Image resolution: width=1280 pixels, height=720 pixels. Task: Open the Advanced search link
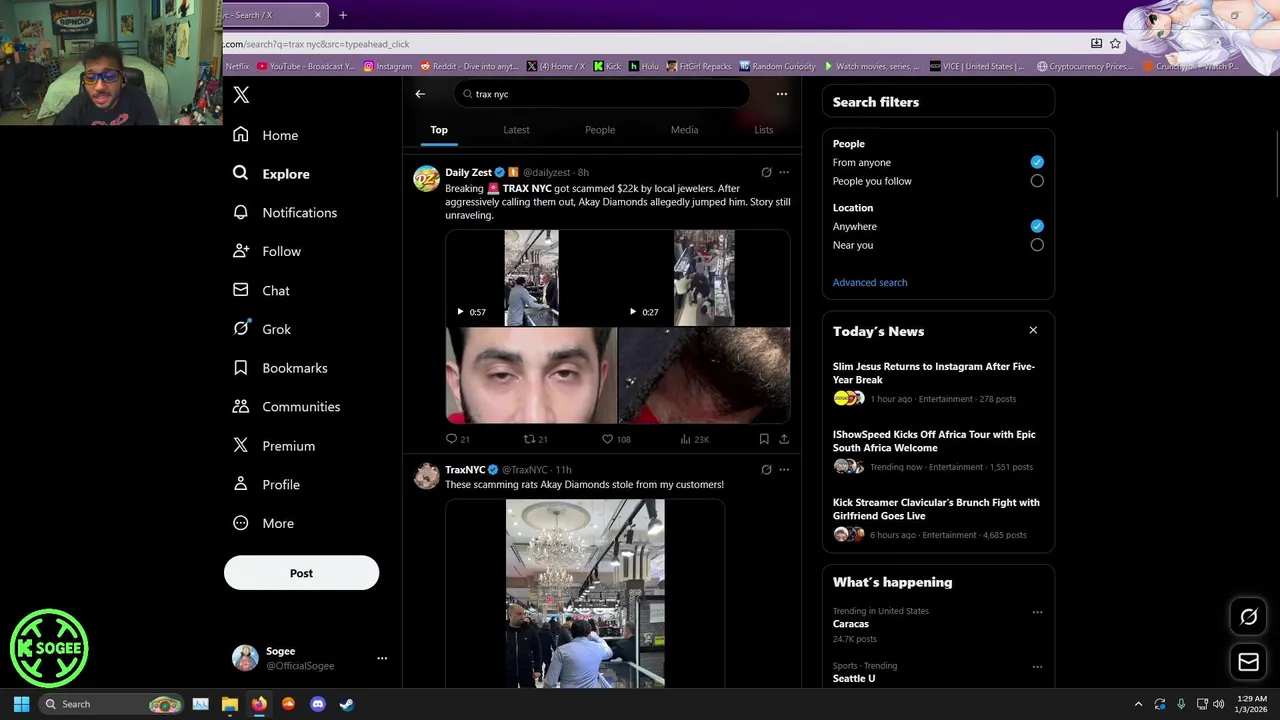pyautogui.click(x=870, y=283)
